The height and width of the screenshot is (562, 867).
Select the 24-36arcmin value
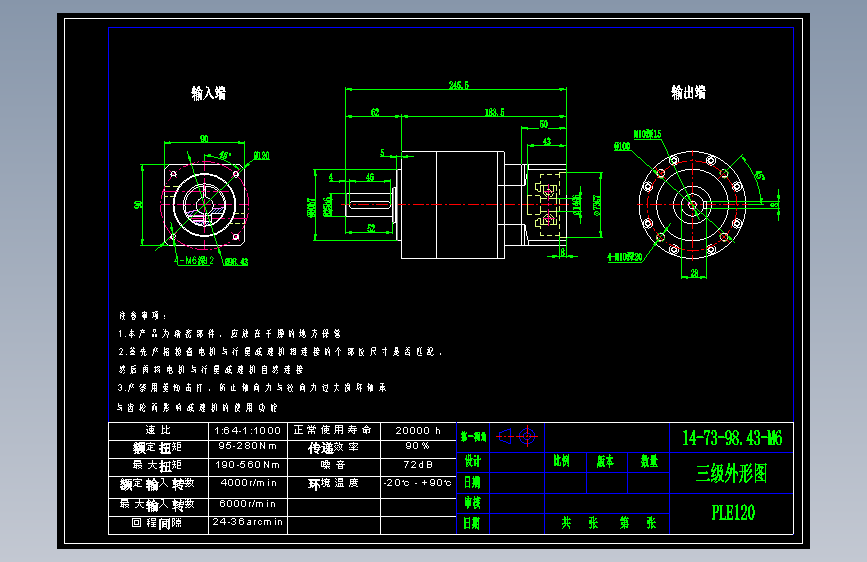point(247,522)
